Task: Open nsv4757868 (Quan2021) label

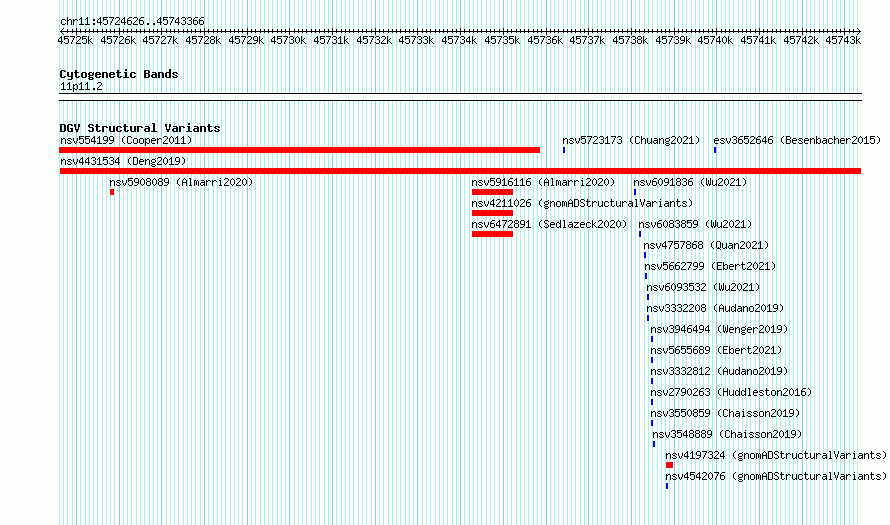Action: tap(706, 245)
